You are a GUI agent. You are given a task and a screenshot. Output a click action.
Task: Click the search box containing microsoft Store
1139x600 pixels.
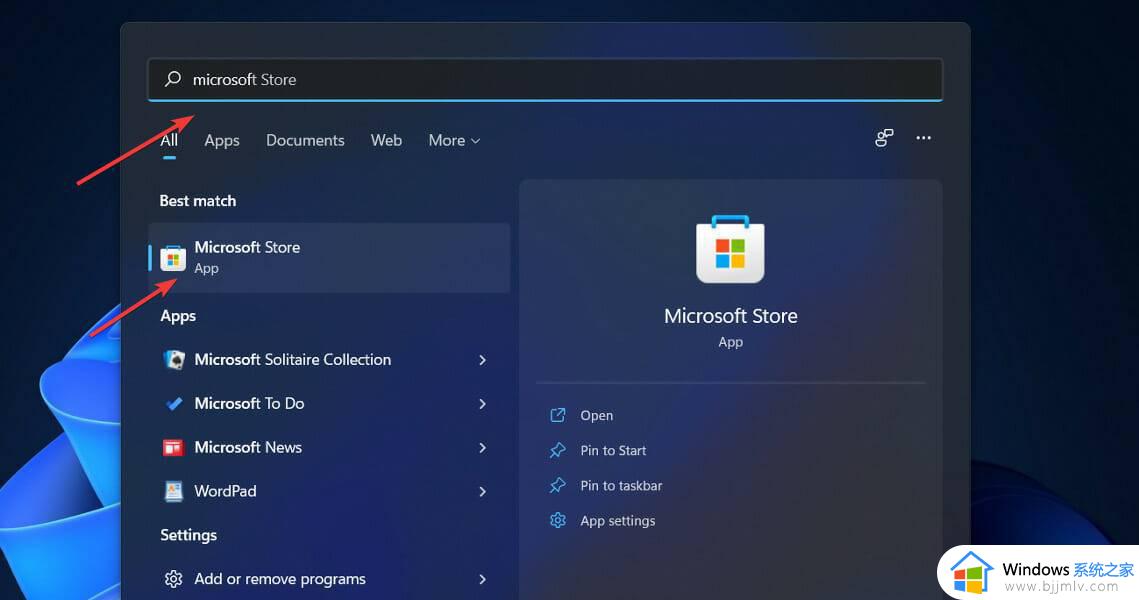pos(545,80)
